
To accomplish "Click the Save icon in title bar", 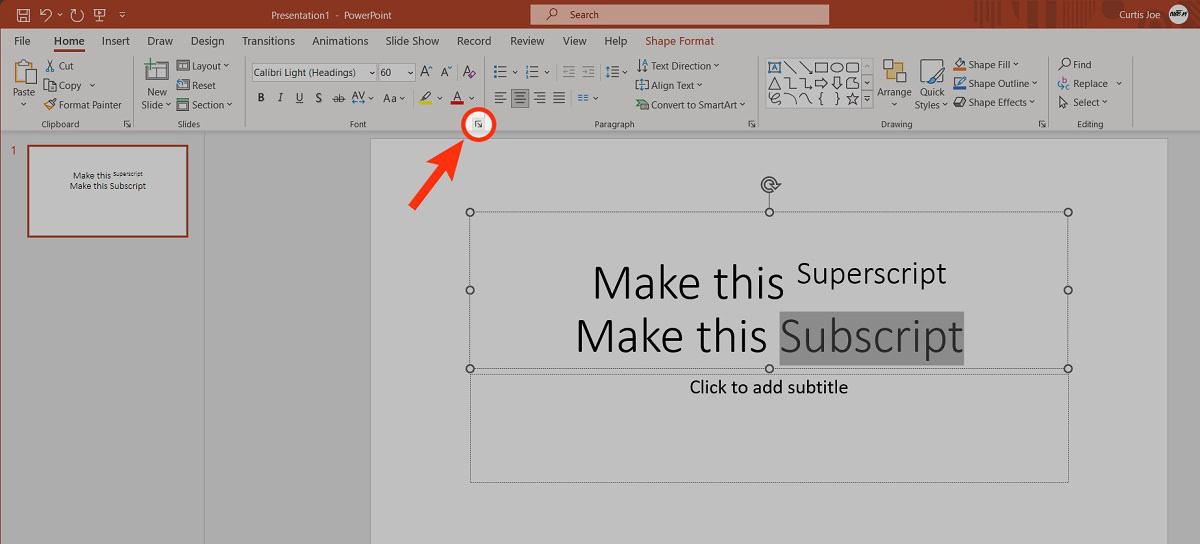I will (23, 15).
